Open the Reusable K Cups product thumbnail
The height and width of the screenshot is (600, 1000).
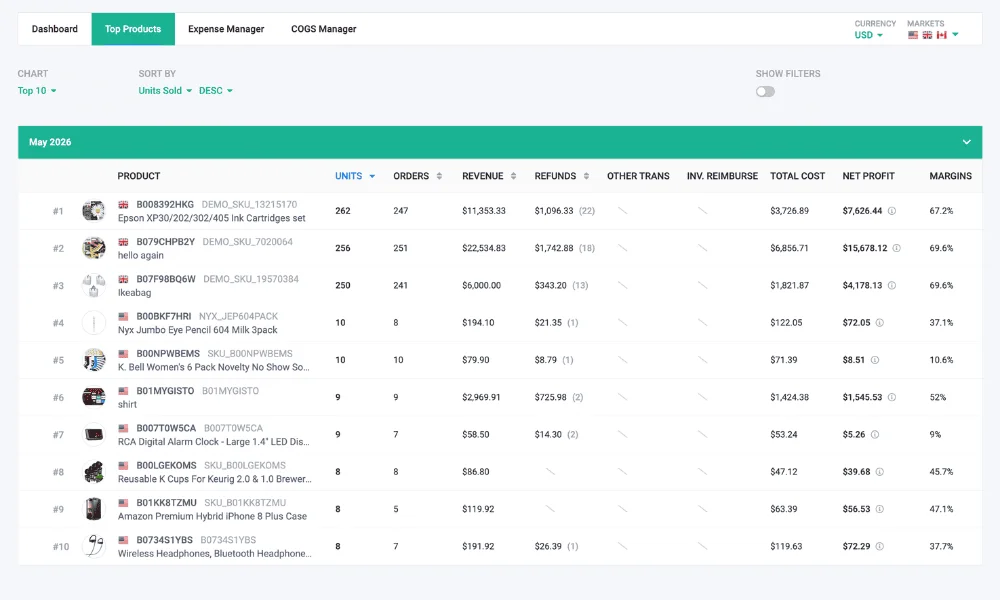click(x=94, y=472)
